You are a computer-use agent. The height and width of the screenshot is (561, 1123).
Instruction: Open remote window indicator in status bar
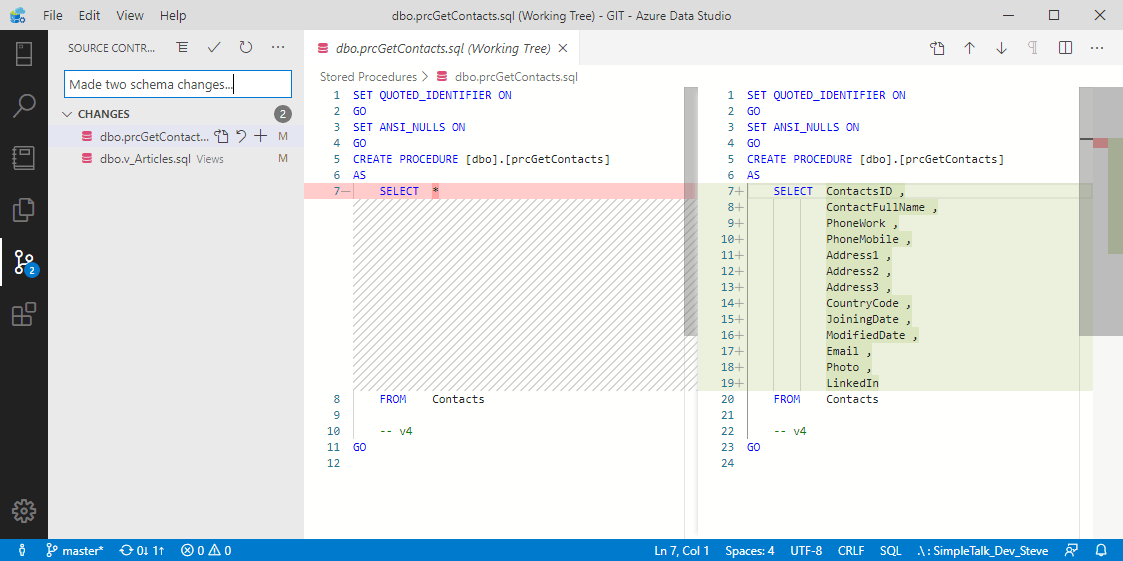point(22,550)
